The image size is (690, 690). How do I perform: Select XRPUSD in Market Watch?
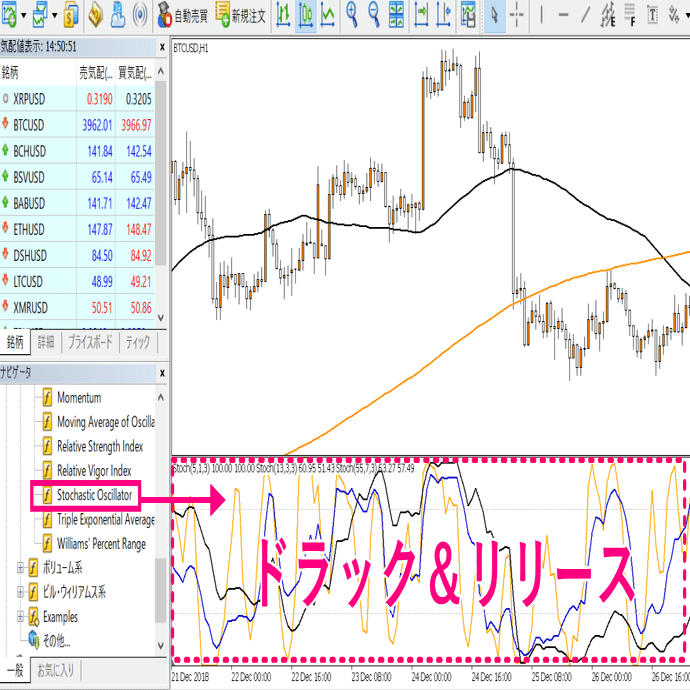(77, 99)
